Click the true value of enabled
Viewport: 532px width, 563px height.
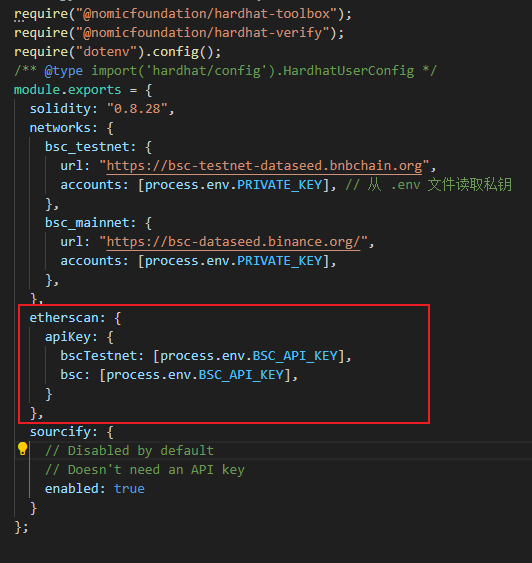129,489
